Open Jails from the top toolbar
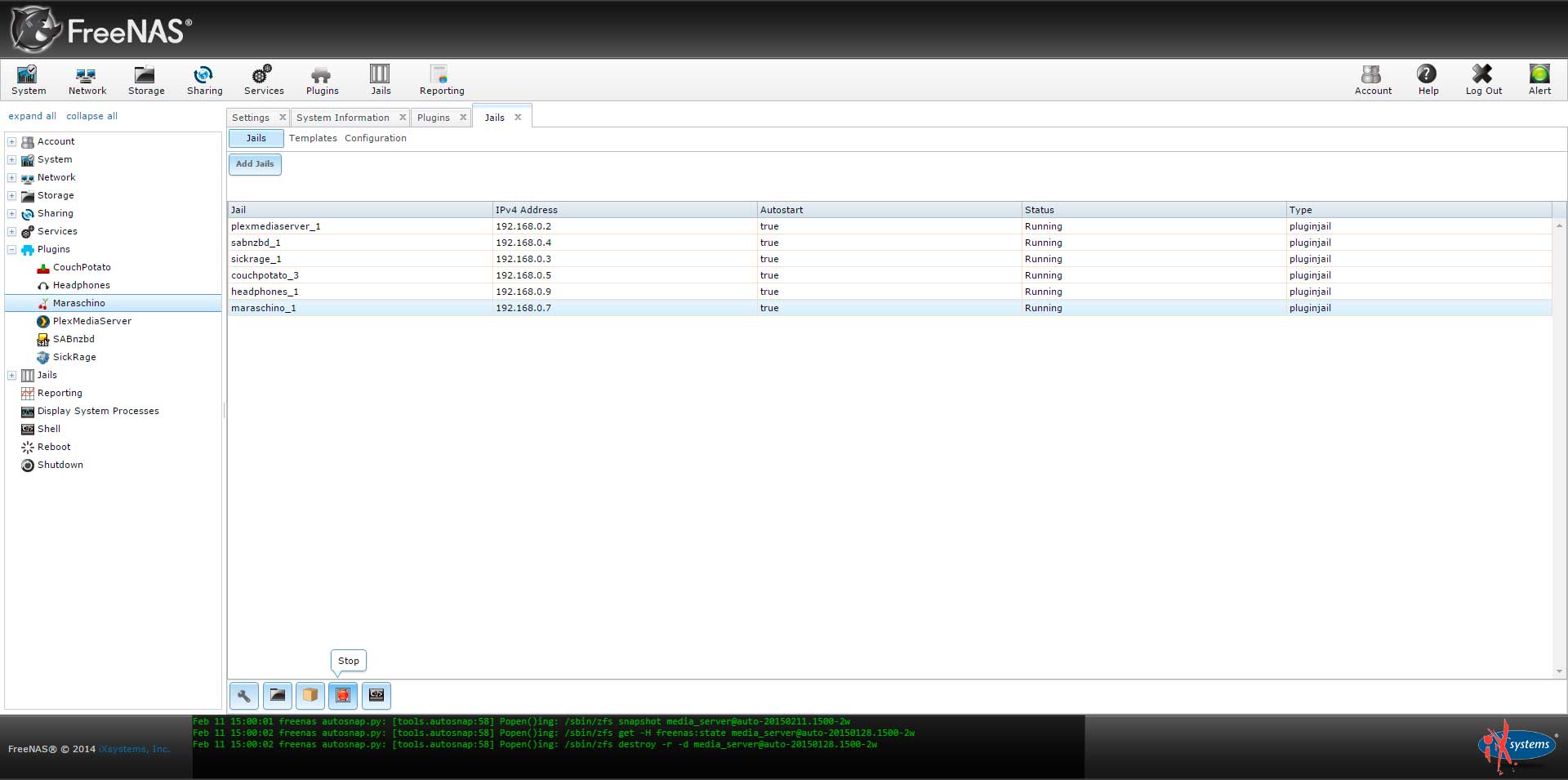The width and height of the screenshot is (1568, 780). pos(381,80)
